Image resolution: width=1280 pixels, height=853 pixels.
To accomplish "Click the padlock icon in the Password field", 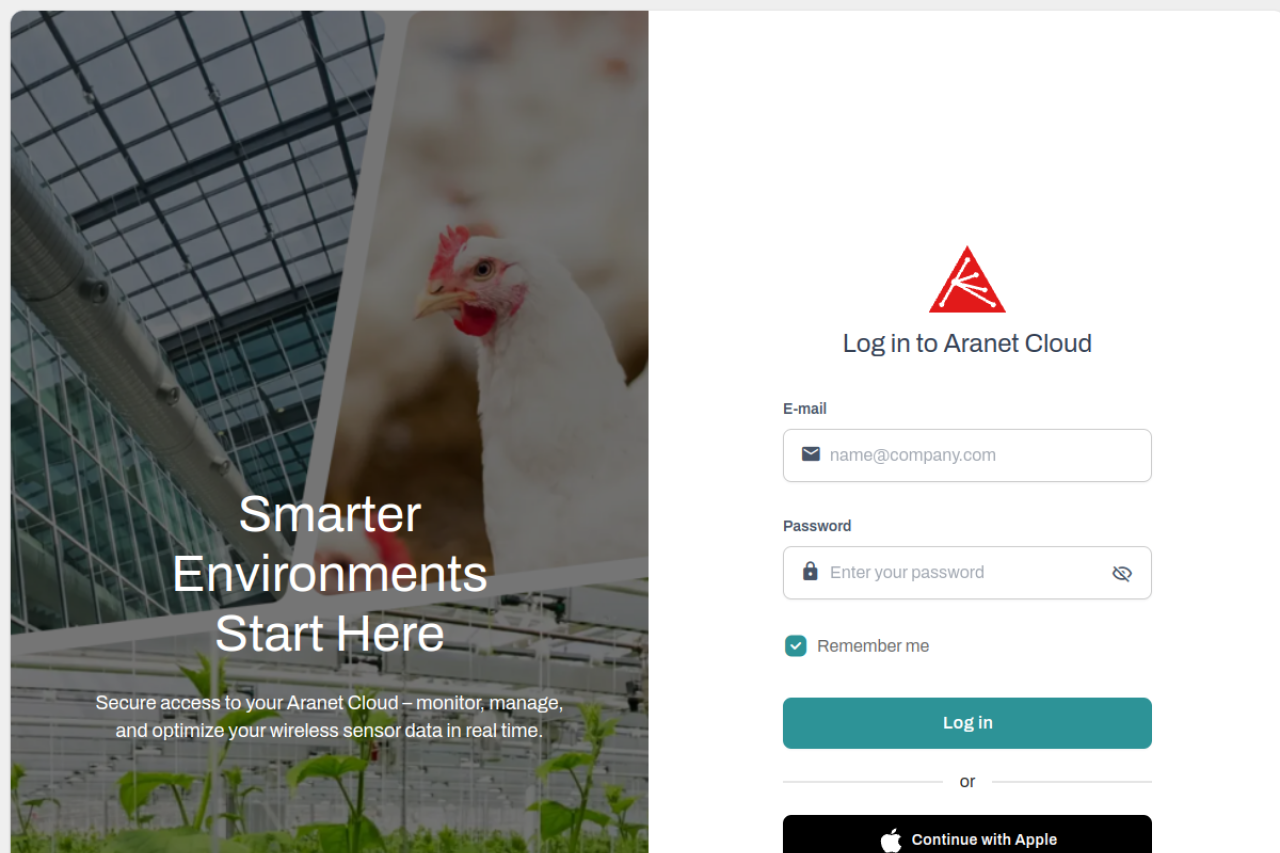I will [x=811, y=571].
